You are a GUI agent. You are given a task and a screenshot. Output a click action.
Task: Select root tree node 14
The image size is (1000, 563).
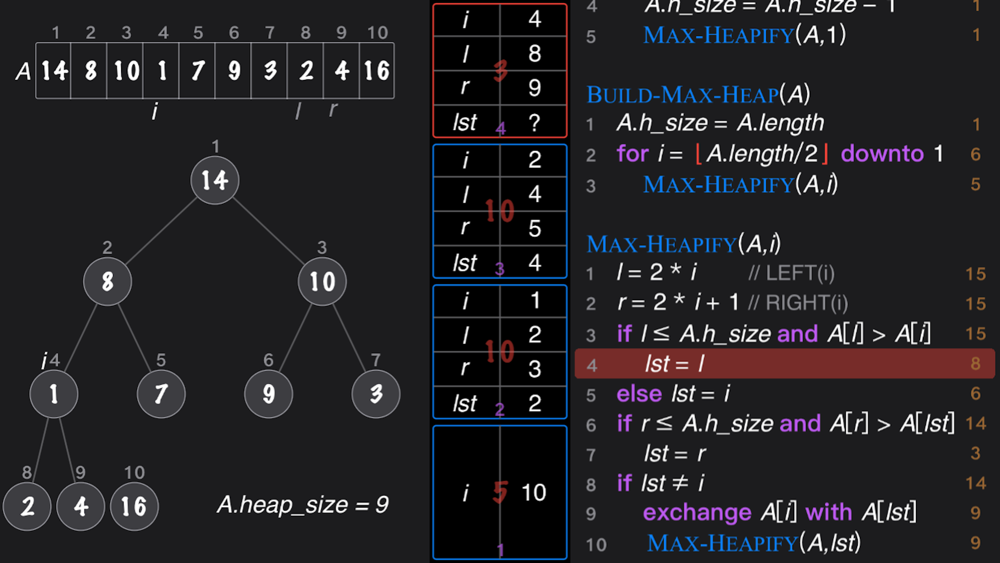[x=215, y=180]
